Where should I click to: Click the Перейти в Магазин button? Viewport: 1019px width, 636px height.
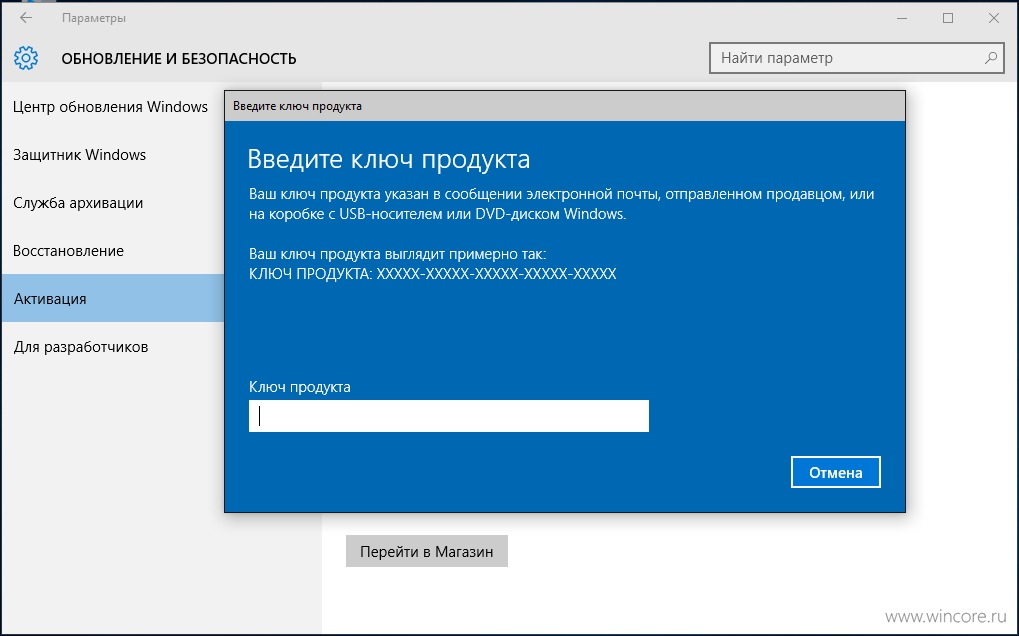pos(426,552)
